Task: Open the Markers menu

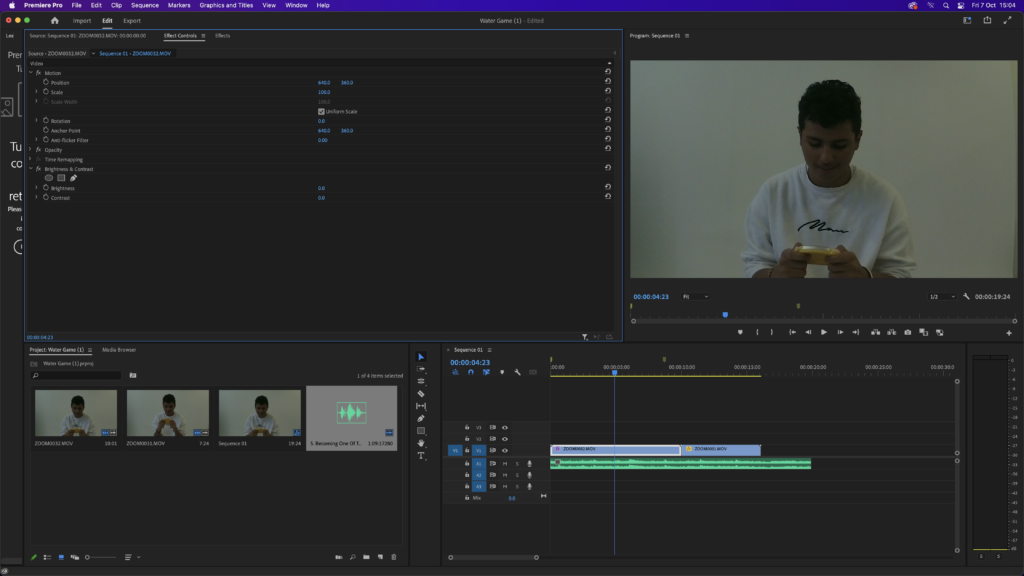Action: pyautogui.click(x=179, y=5)
